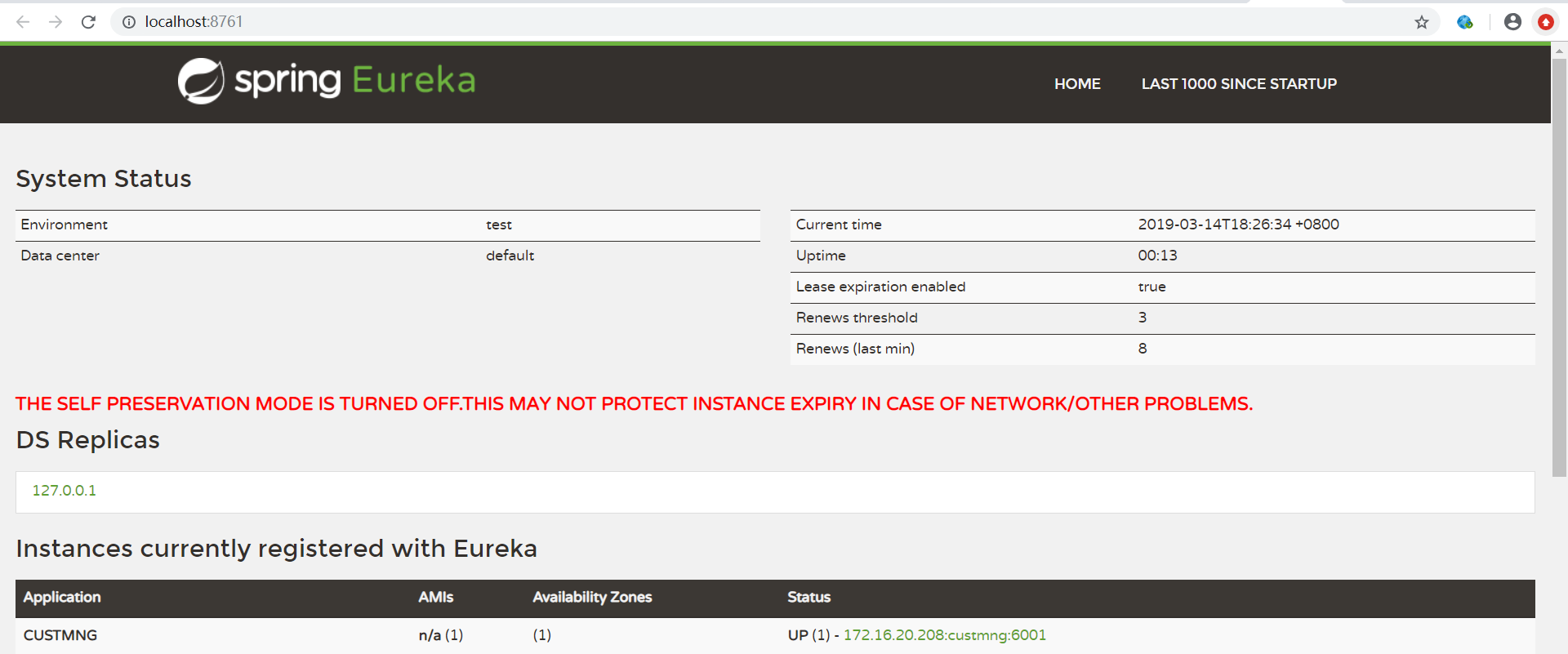Open site information icon beside localhost
The image size is (1568, 654).
[129, 22]
